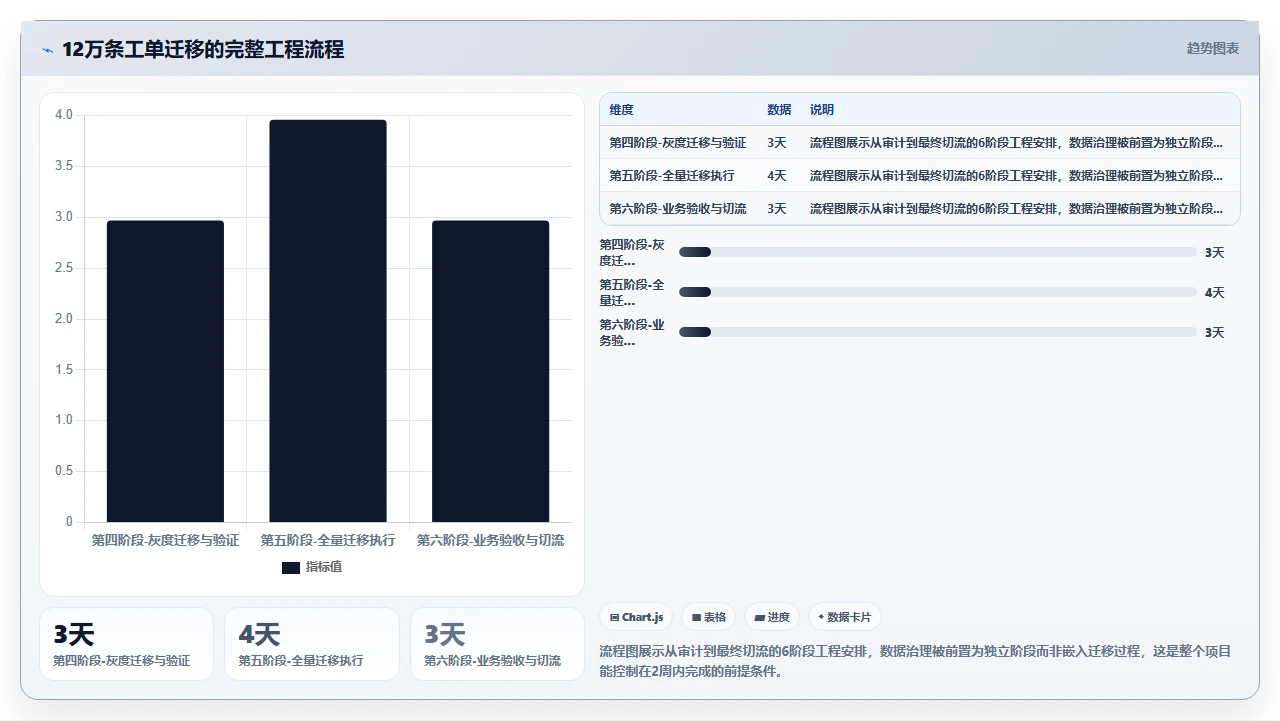Click the 第六阶段-业务验收与切流 bar in chart
This screenshot has height=721, width=1280.
(x=491, y=371)
